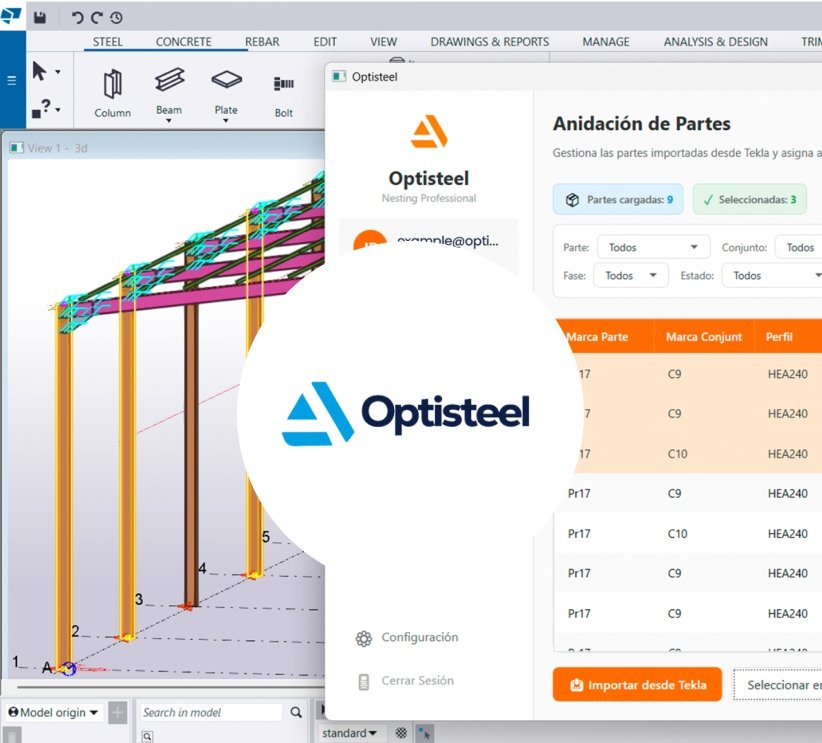822x743 pixels.
Task: Switch to the STEEL ribbon tab
Action: pos(107,42)
